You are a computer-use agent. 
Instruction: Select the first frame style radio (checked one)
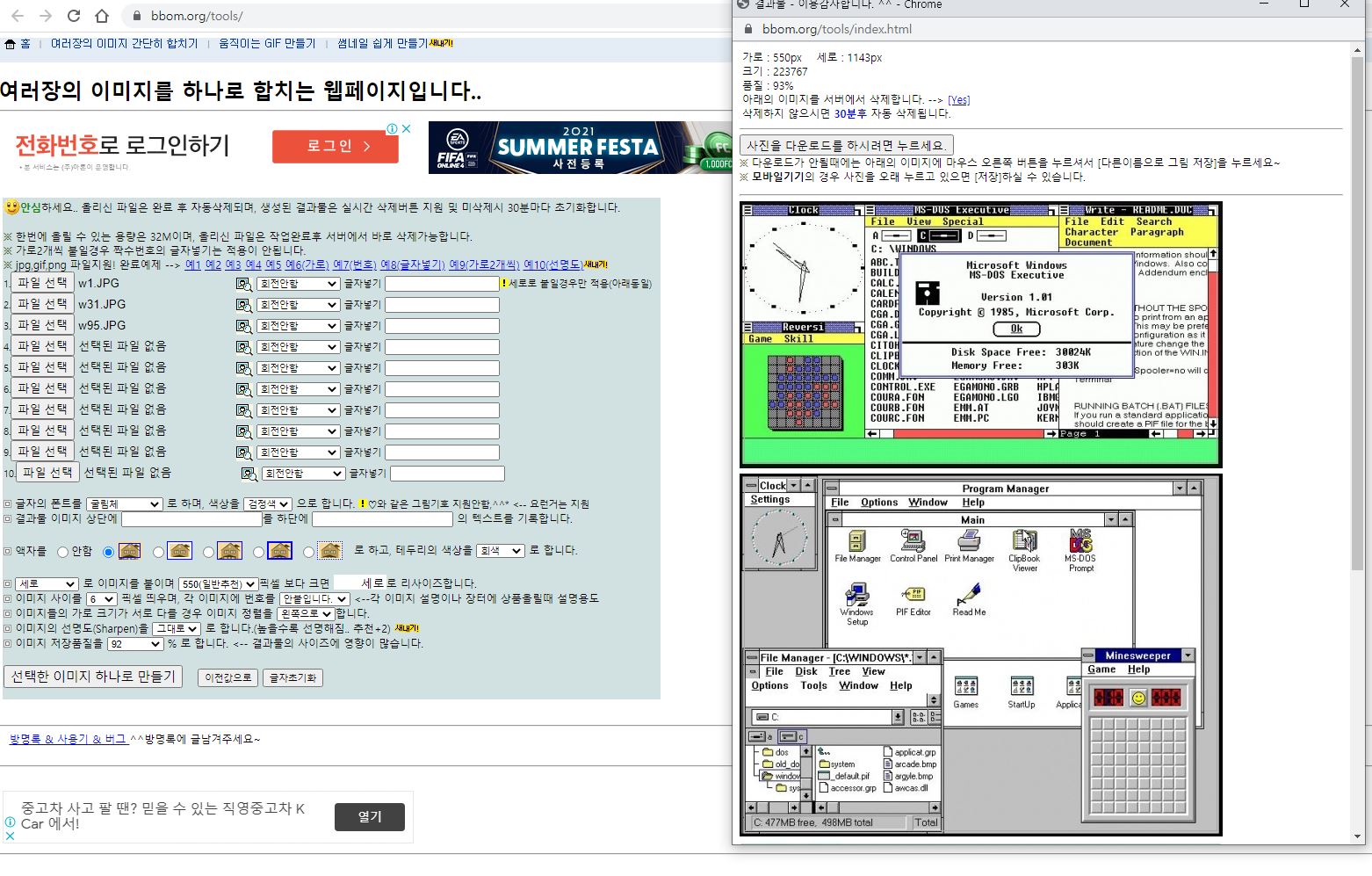[108, 552]
